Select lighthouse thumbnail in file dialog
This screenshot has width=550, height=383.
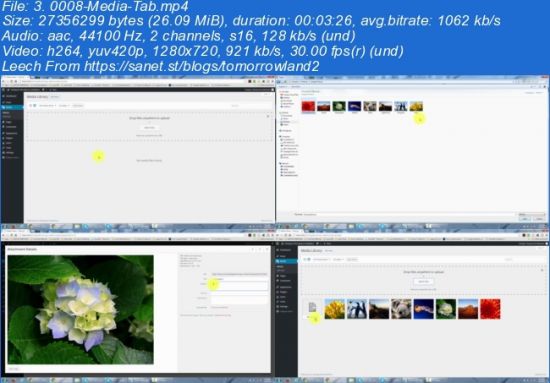[x=385, y=107]
